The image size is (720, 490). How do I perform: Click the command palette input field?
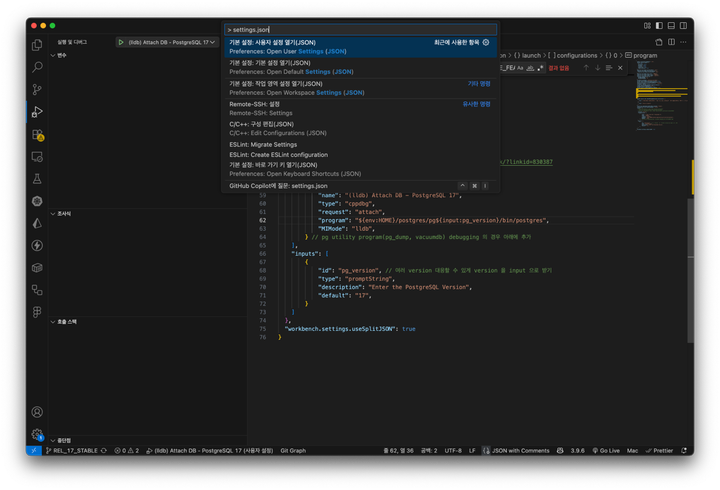tap(360, 29)
